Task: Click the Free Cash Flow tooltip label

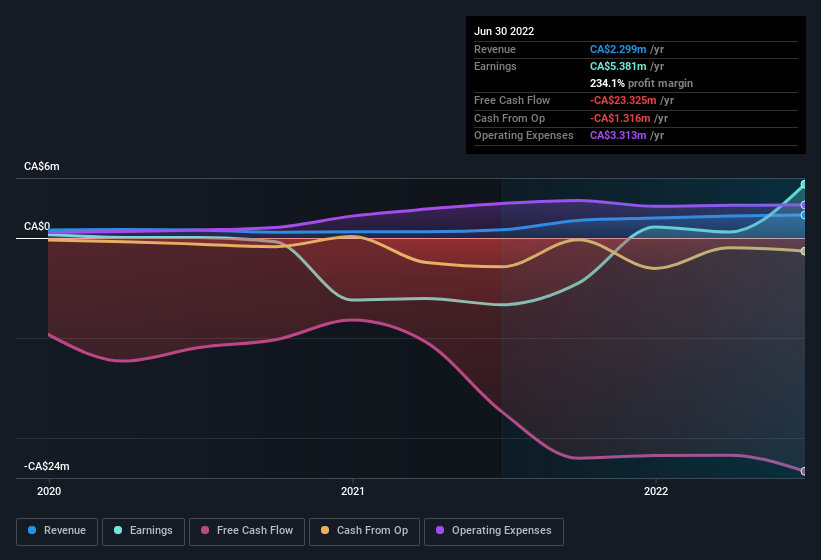Action: pos(512,100)
